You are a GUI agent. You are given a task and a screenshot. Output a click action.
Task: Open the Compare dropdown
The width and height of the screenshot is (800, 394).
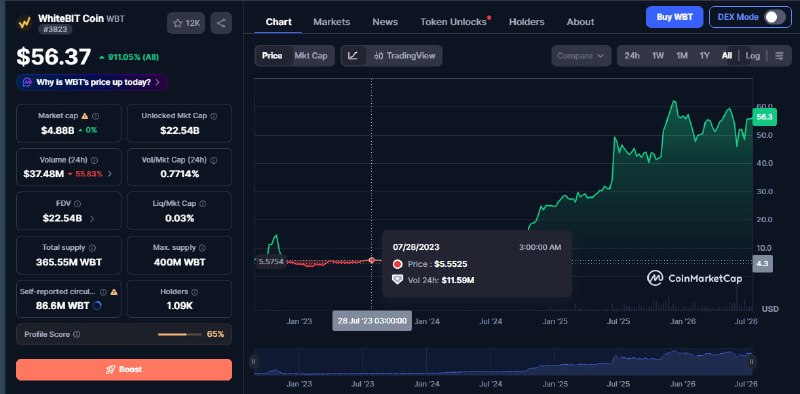pyautogui.click(x=581, y=56)
